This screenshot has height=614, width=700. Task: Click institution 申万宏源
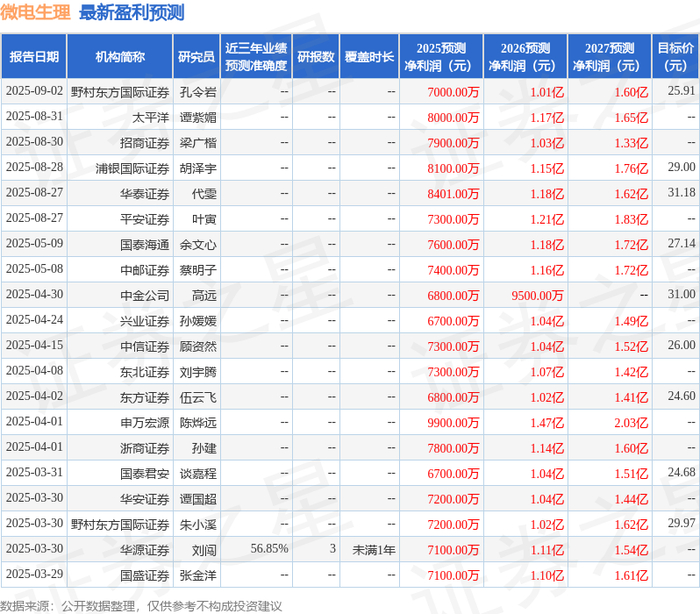[144, 423]
